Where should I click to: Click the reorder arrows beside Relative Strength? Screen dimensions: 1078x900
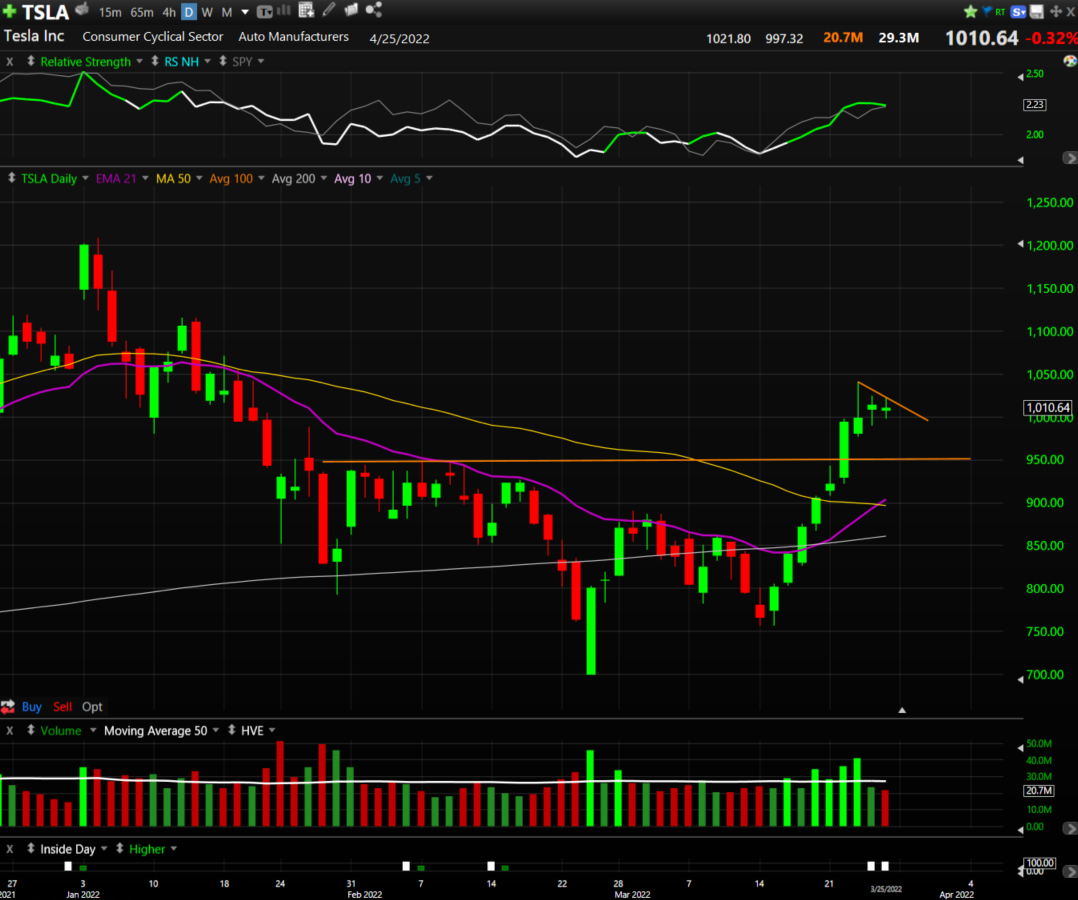tap(31, 61)
